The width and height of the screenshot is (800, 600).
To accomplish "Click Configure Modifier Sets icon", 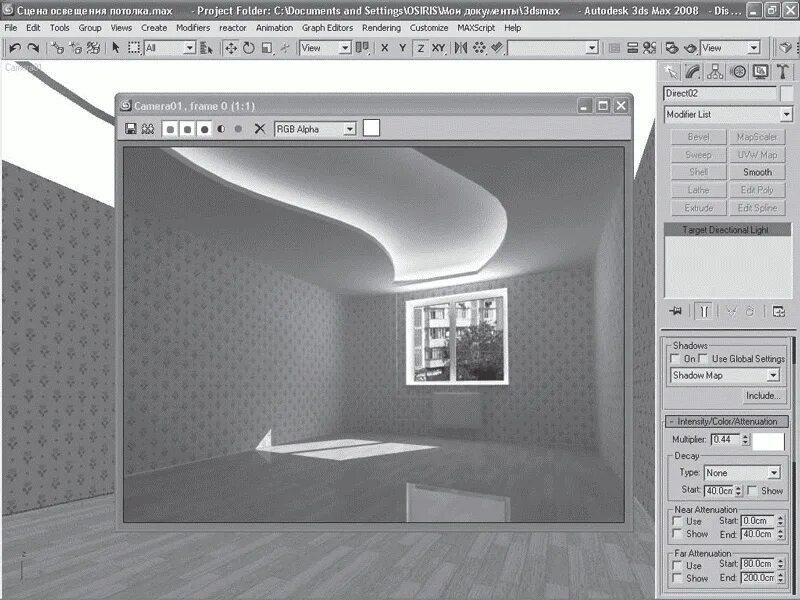I will pyautogui.click(x=779, y=311).
